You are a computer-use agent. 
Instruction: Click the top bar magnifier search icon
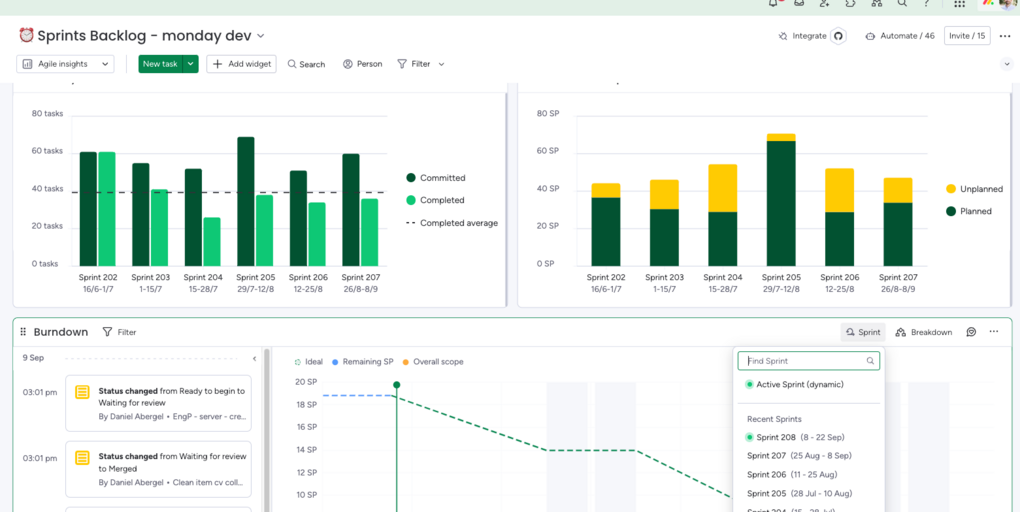coord(902,3)
